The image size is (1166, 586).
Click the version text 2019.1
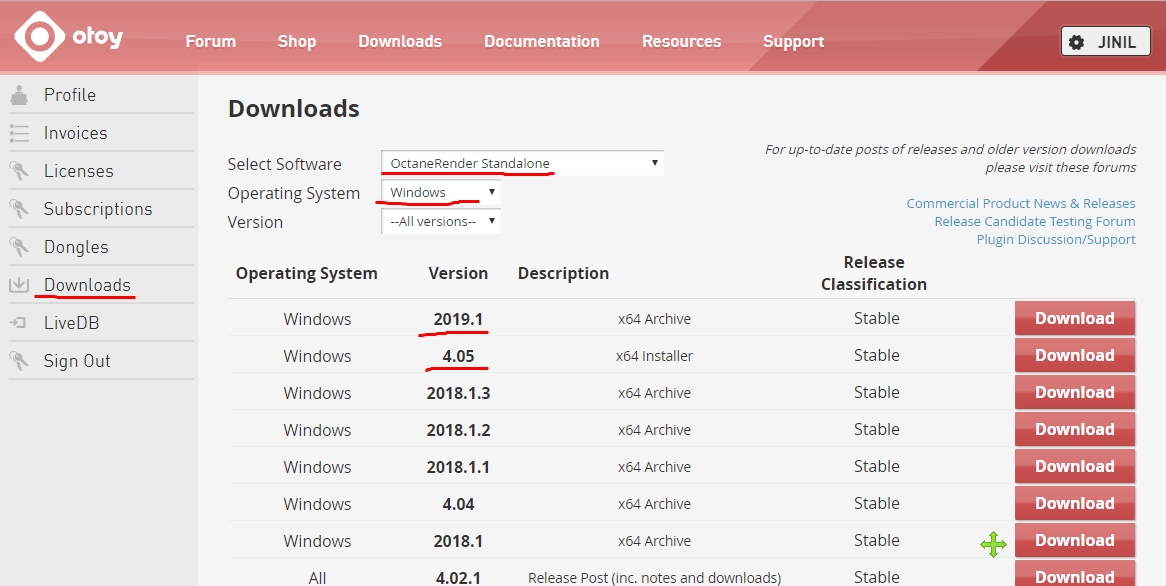(458, 319)
